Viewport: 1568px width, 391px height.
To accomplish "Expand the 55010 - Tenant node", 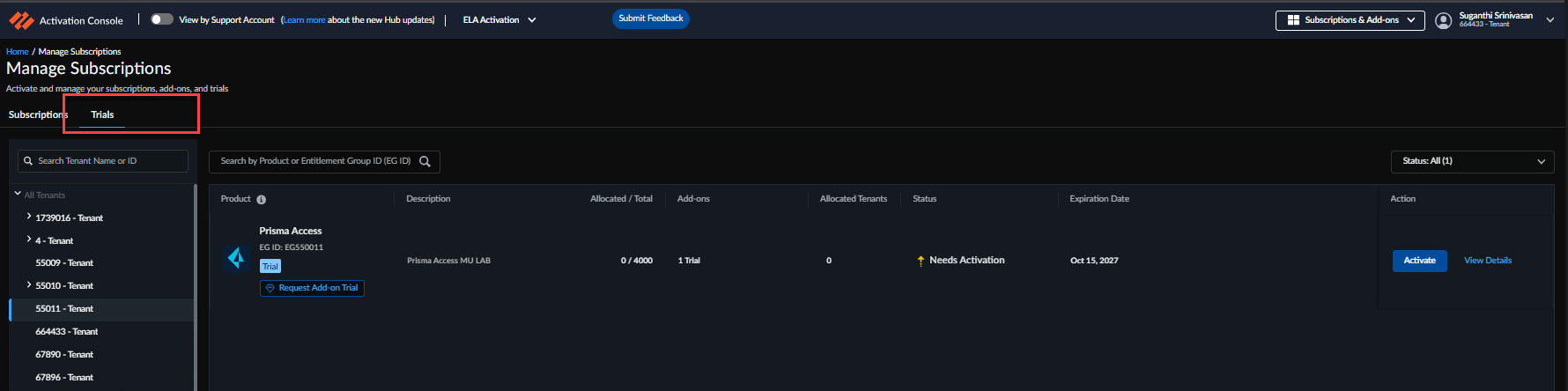I will click(x=29, y=284).
